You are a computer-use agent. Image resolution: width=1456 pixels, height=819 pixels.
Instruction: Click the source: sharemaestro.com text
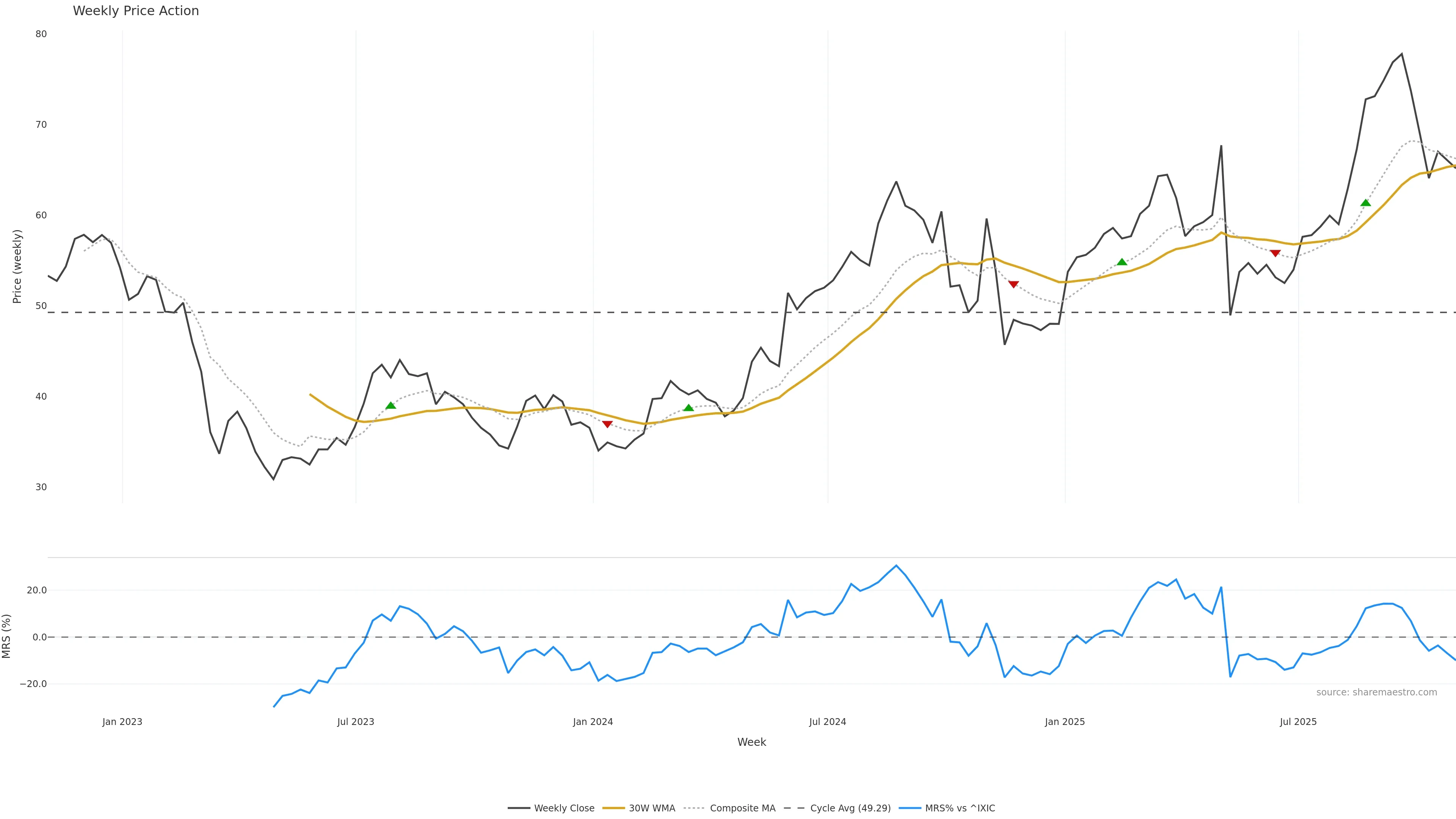pyautogui.click(x=1376, y=692)
